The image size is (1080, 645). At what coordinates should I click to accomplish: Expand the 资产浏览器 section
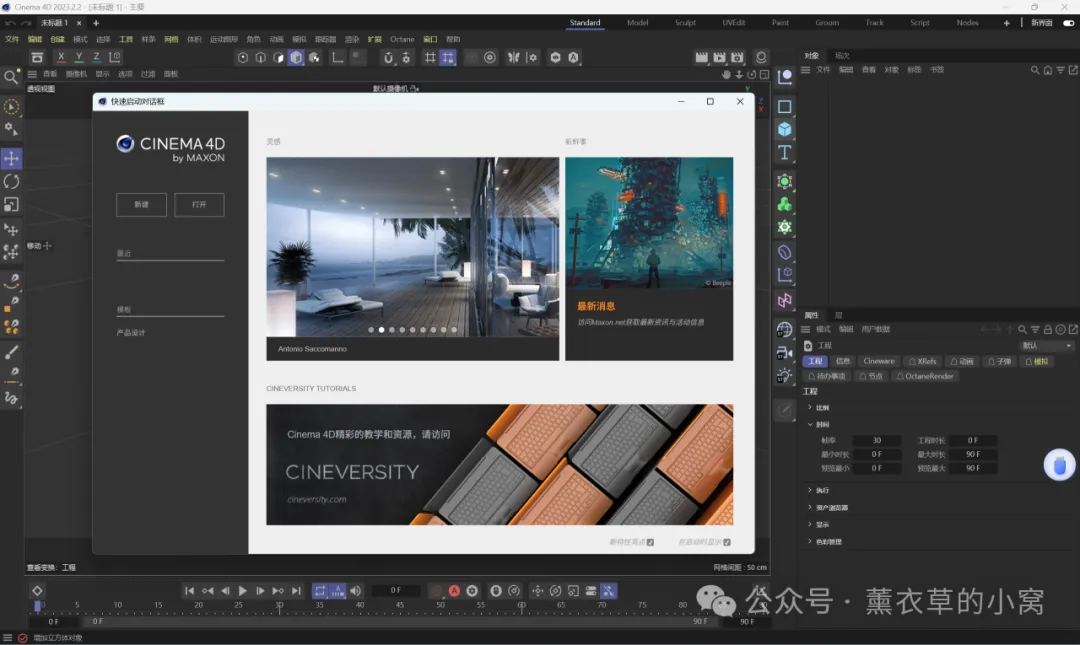(810, 507)
